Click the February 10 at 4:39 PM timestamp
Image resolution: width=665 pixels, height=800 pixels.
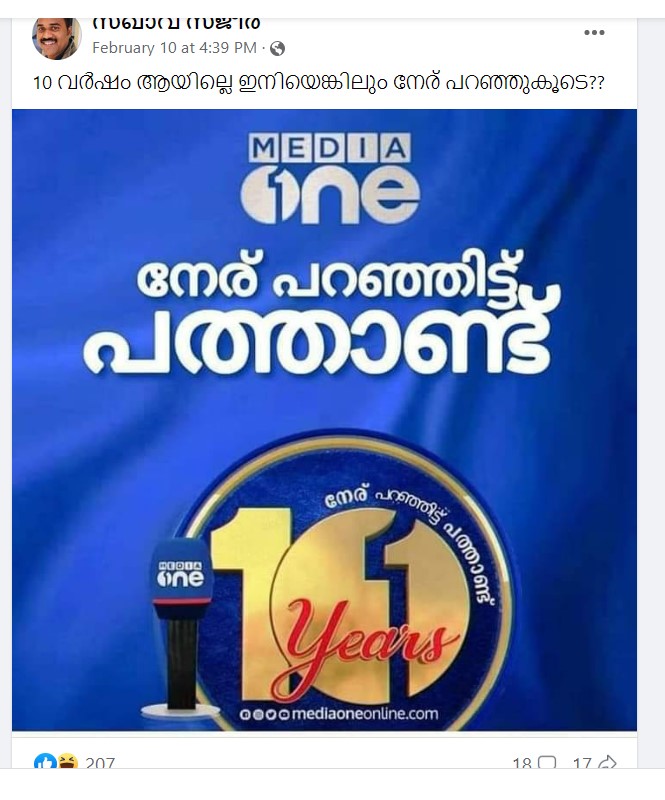point(175,48)
